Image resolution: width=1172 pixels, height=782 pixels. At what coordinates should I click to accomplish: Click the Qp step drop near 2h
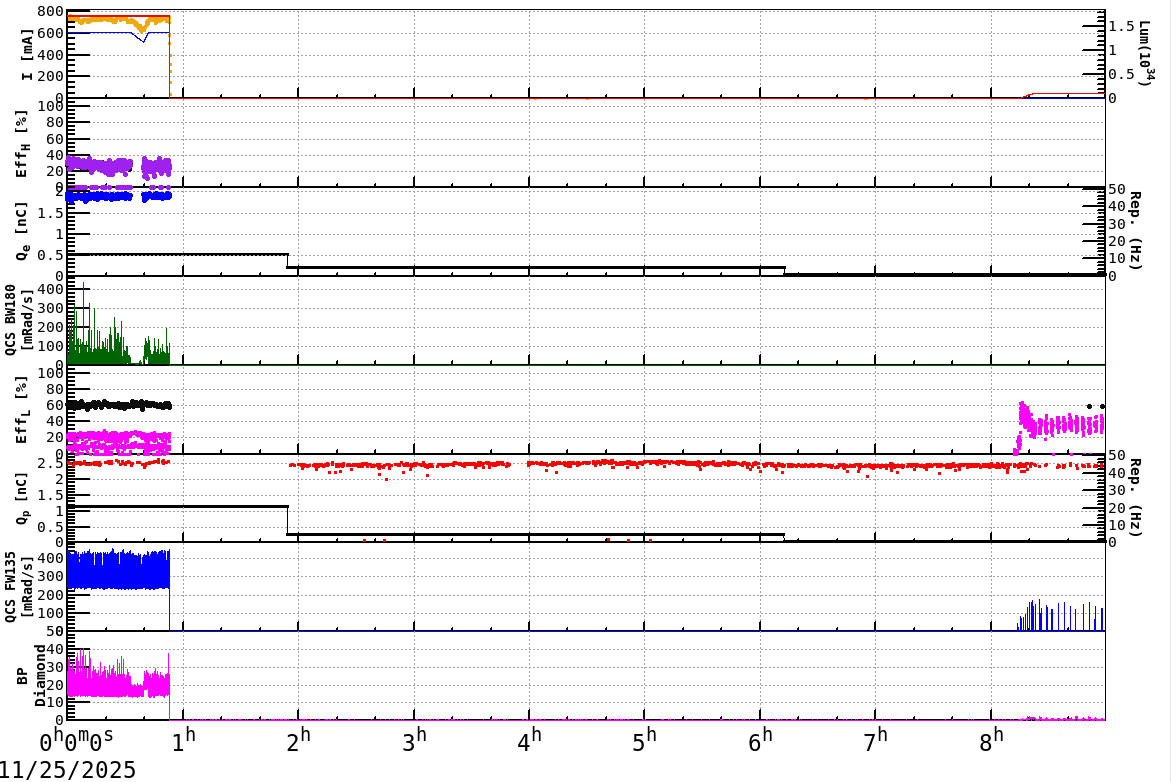288,520
